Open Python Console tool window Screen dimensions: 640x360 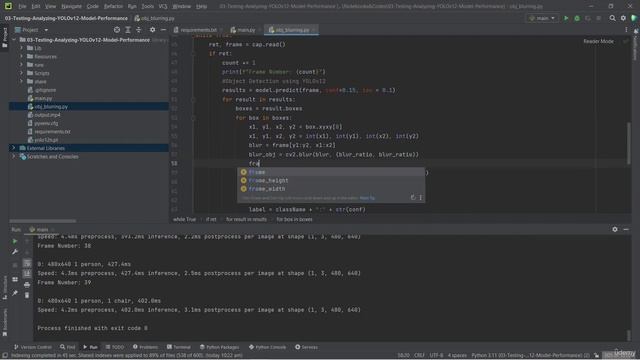pyautogui.click(x=267, y=347)
